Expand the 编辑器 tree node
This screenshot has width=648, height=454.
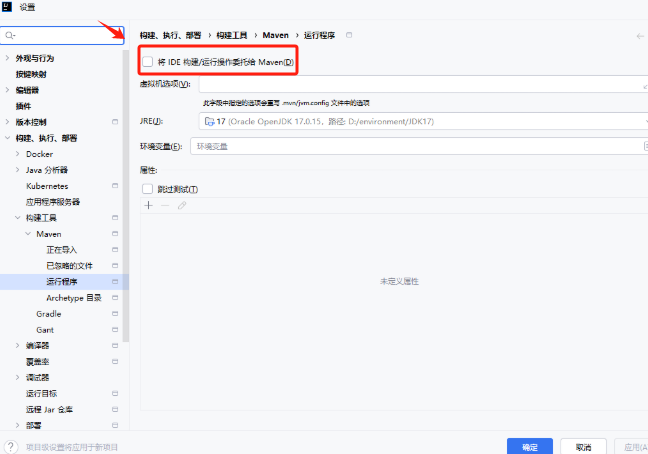(x=7, y=90)
